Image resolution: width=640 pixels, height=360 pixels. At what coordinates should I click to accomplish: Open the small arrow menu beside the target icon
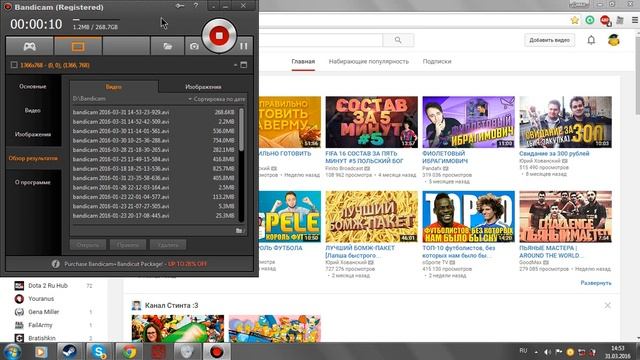tap(236, 65)
